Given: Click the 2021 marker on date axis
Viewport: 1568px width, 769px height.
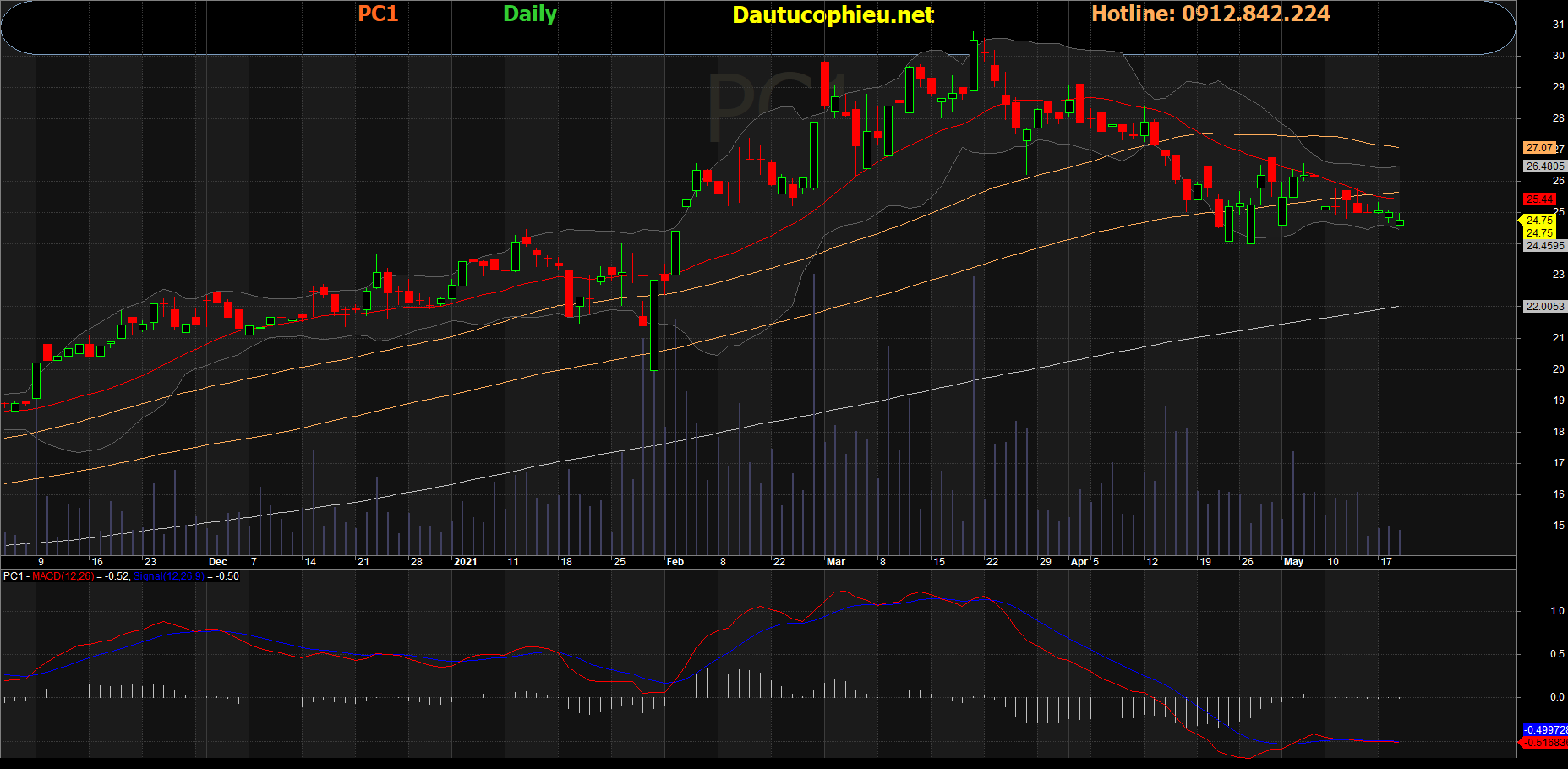Looking at the screenshot, I should 465,562.
